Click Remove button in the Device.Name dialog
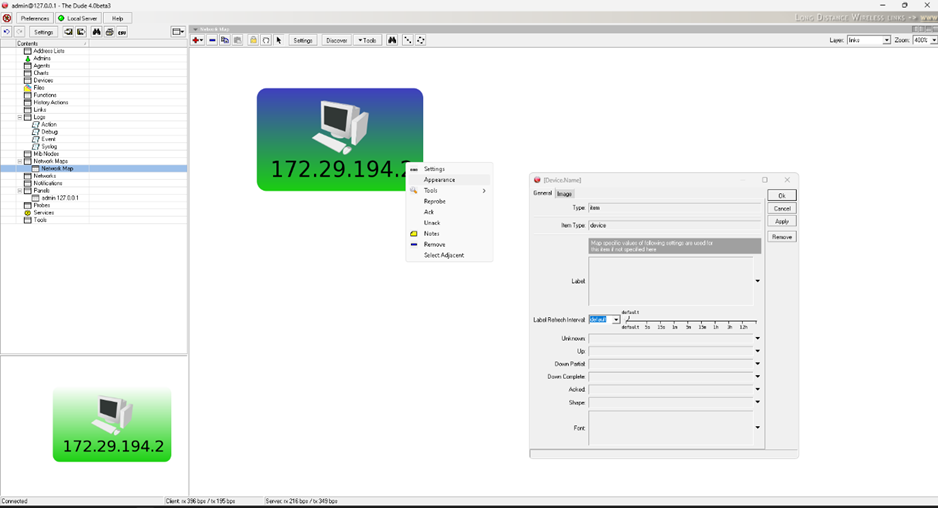 [x=781, y=237]
